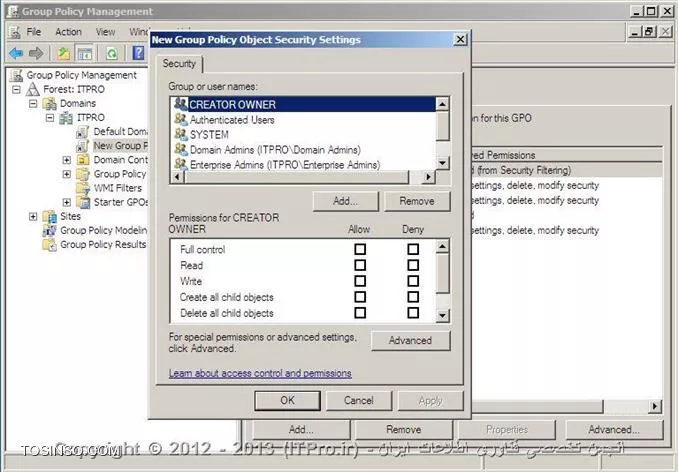
Task: Click Add... in the background Delegation pane
Action: click(301, 429)
